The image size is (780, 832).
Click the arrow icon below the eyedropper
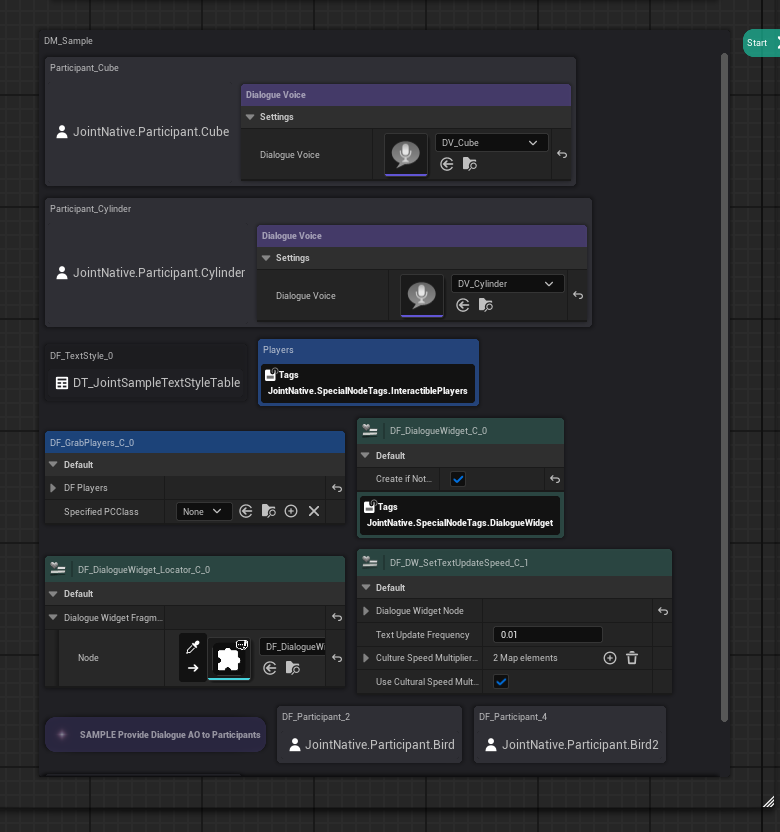pyautogui.click(x=193, y=668)
